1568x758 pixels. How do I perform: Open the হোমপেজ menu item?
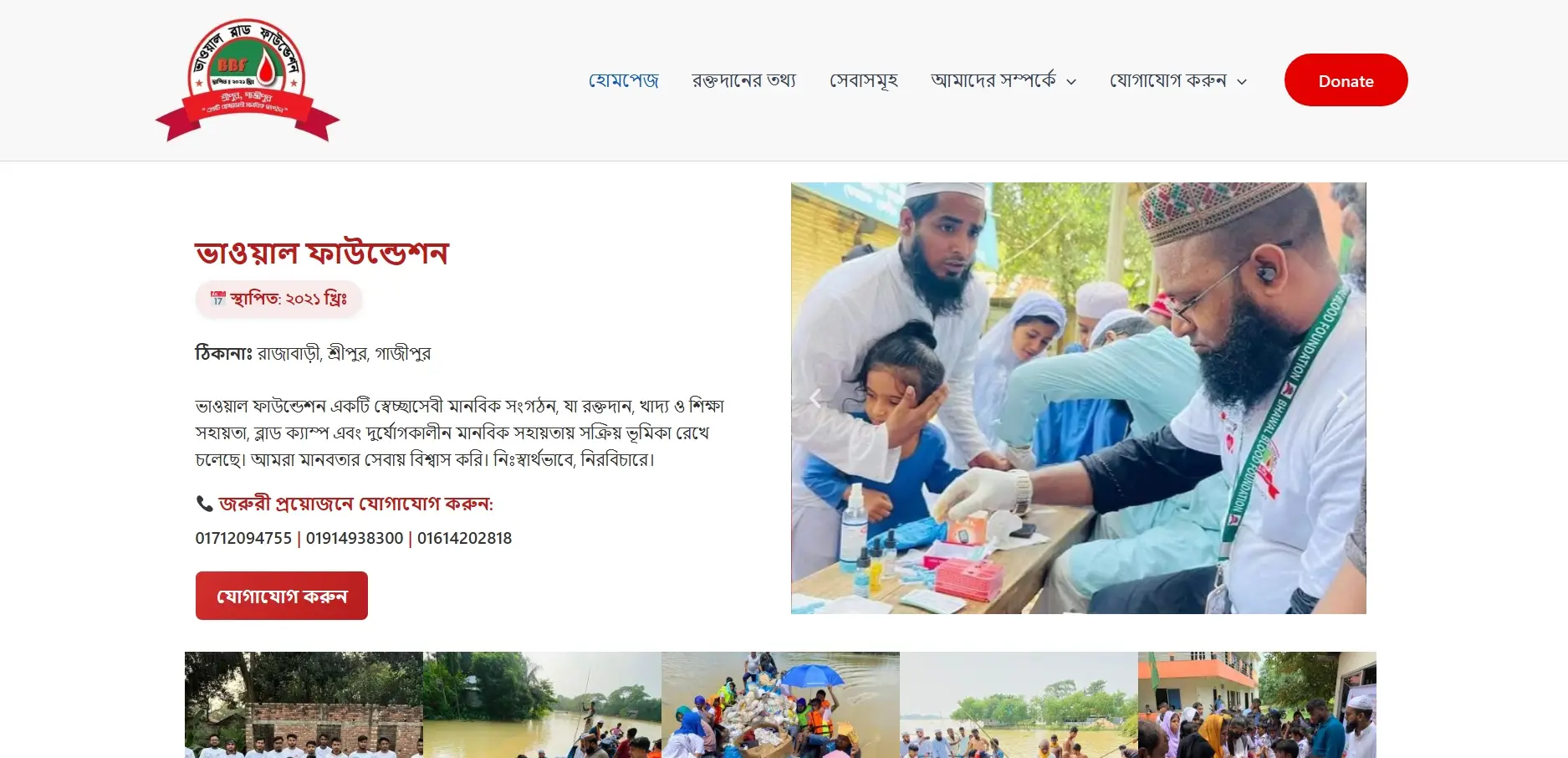pyautogui.click(x=623, y=80)
